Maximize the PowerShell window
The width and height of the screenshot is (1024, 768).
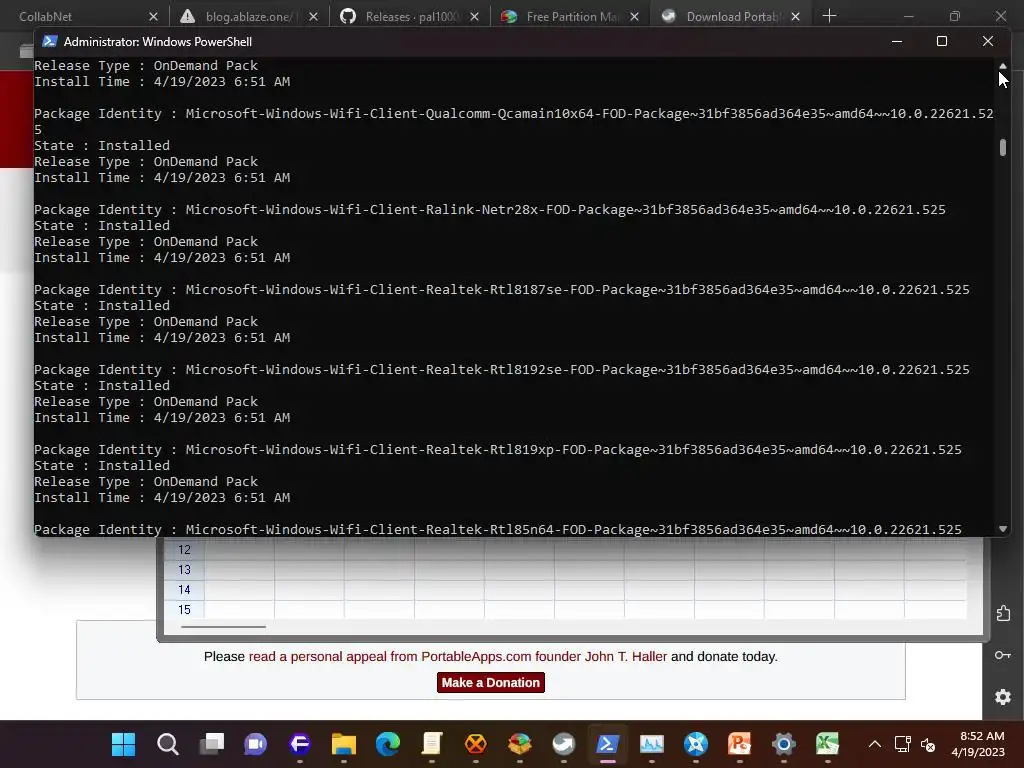942,41
